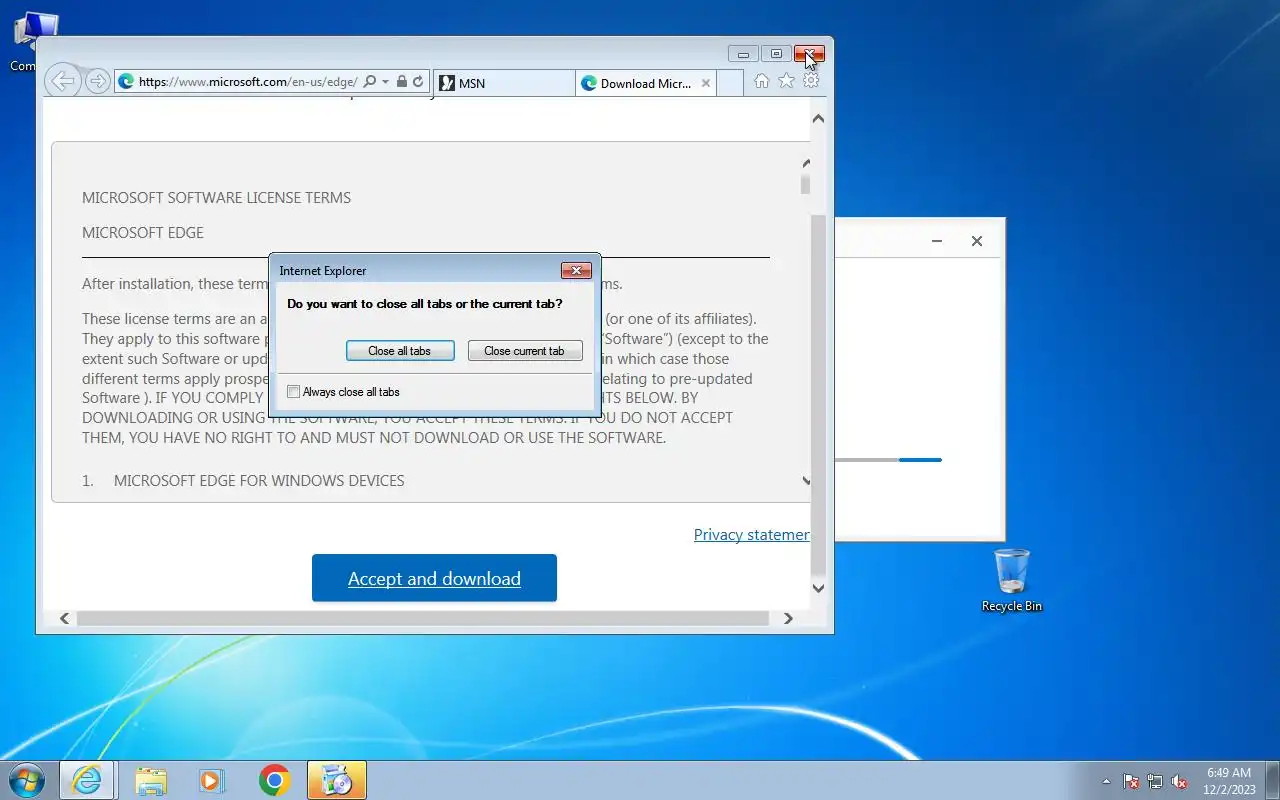Screen dimensions: 1280x800
Task: Show hidden tray icons arrow
Action: (x=1106, y=781)
